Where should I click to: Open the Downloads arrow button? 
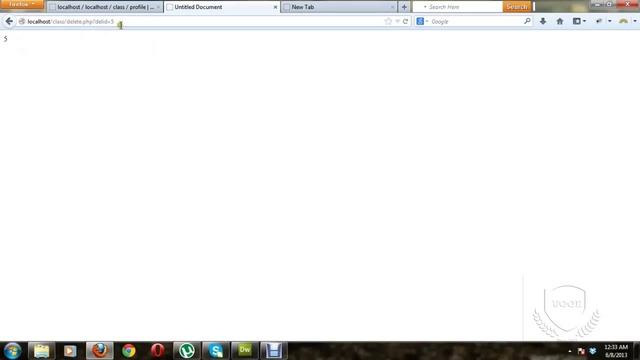543,21
